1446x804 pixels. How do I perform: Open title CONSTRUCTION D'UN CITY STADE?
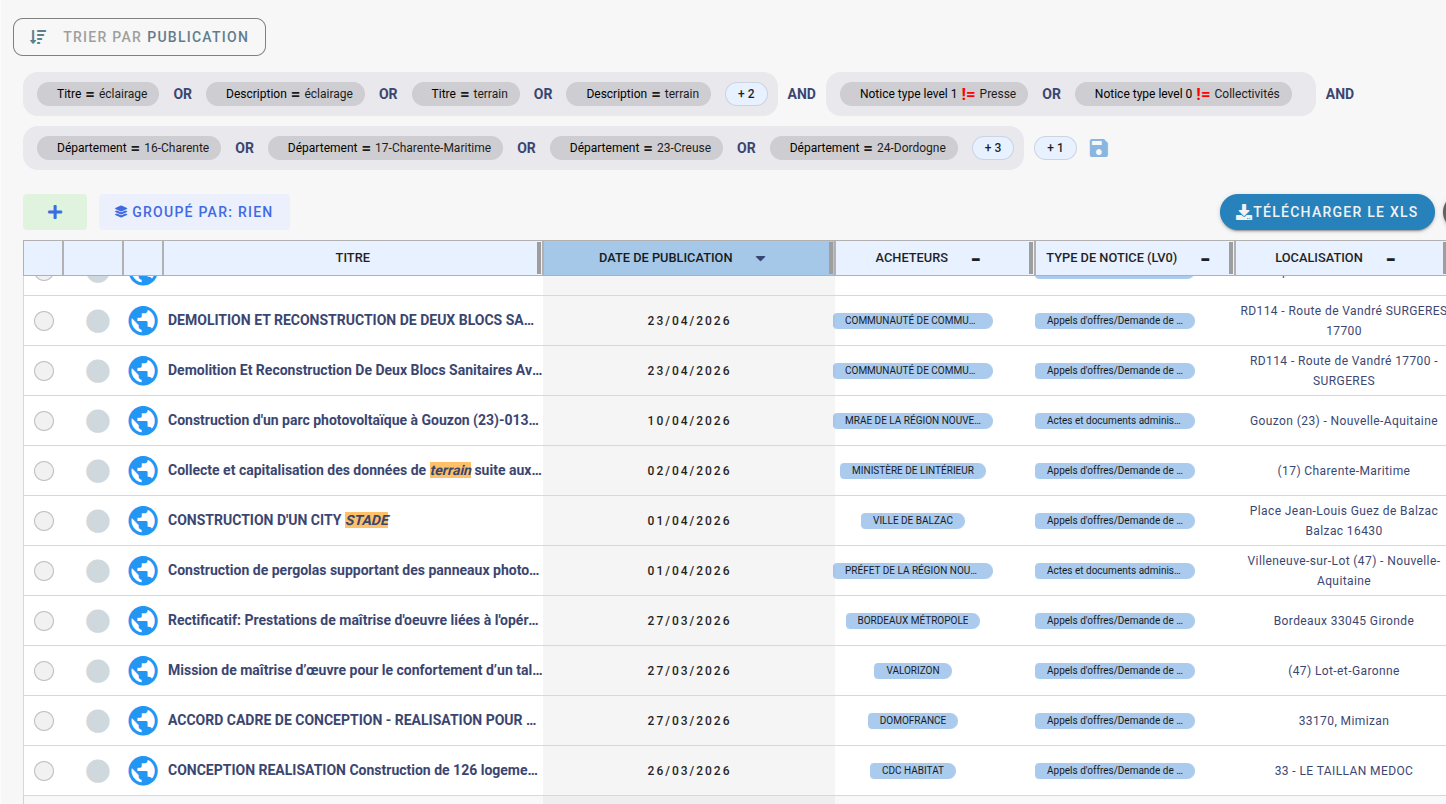coord(278,520)
